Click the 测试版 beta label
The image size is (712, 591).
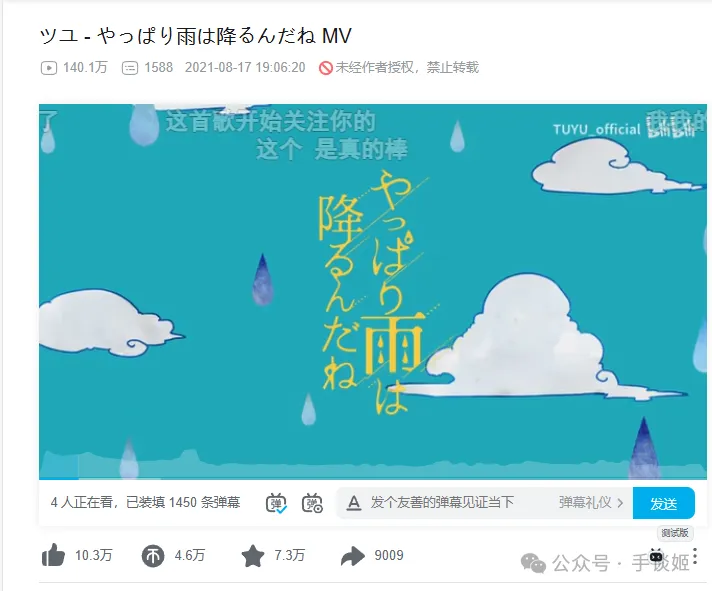(675, 532)
